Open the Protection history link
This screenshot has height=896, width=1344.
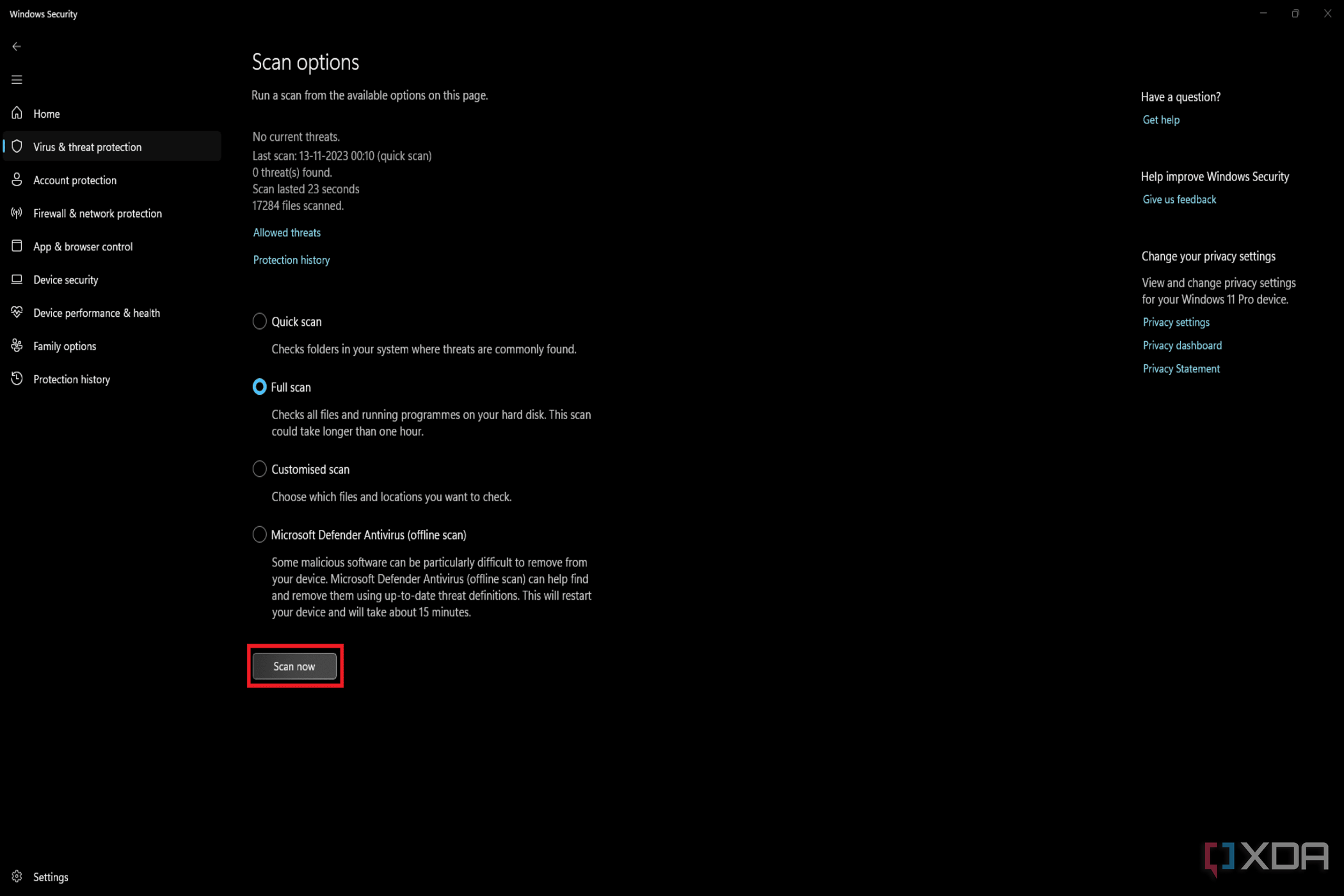tap(291, 259)
